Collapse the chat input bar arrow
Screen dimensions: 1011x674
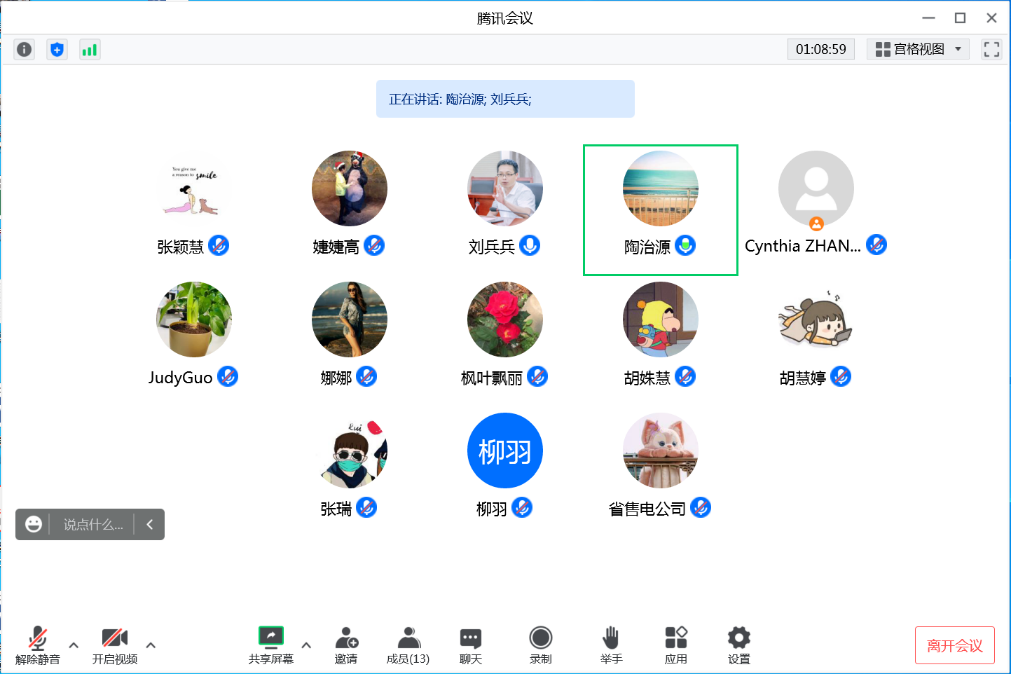coord(150,524)
